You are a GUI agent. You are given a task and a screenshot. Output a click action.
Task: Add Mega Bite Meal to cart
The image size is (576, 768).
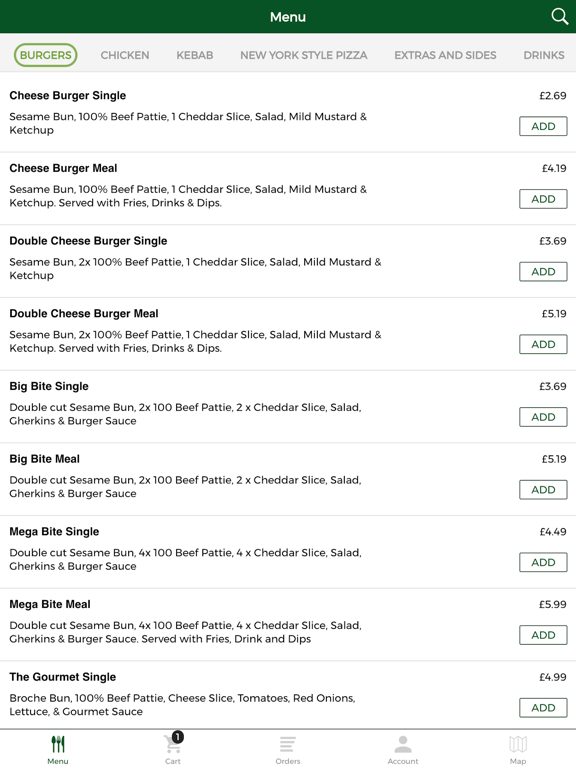pyautogui.click(x=543, y=635)
